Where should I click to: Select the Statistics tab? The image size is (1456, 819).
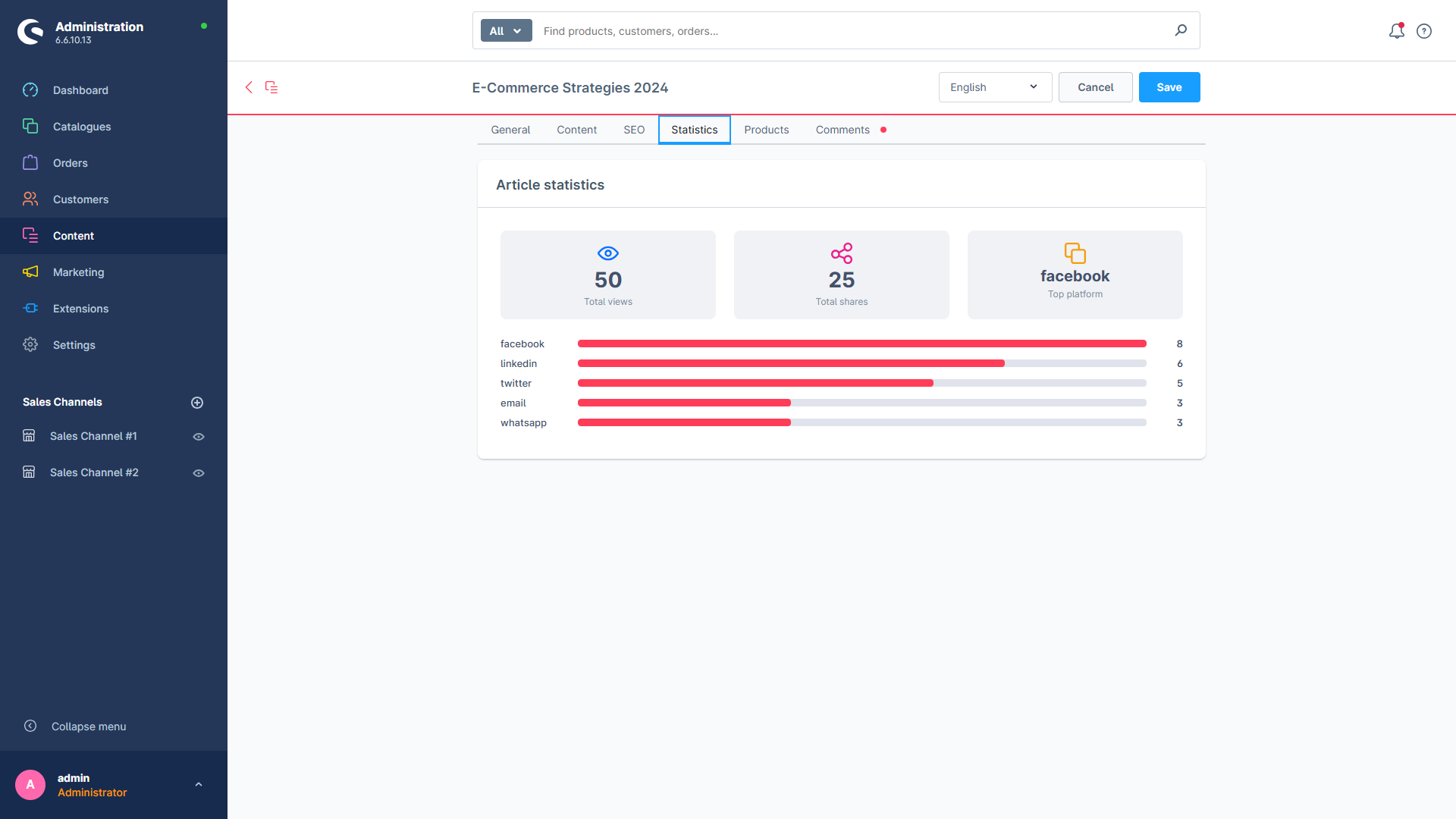pyautogui.click(x=695, y=130)
